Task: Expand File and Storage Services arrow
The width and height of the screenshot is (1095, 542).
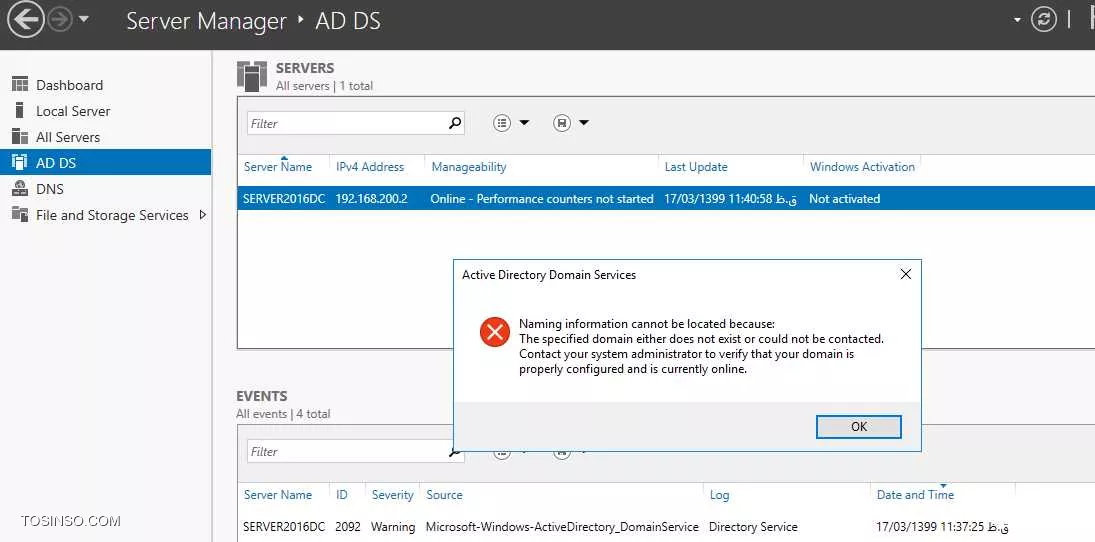Action: [203, 215]
